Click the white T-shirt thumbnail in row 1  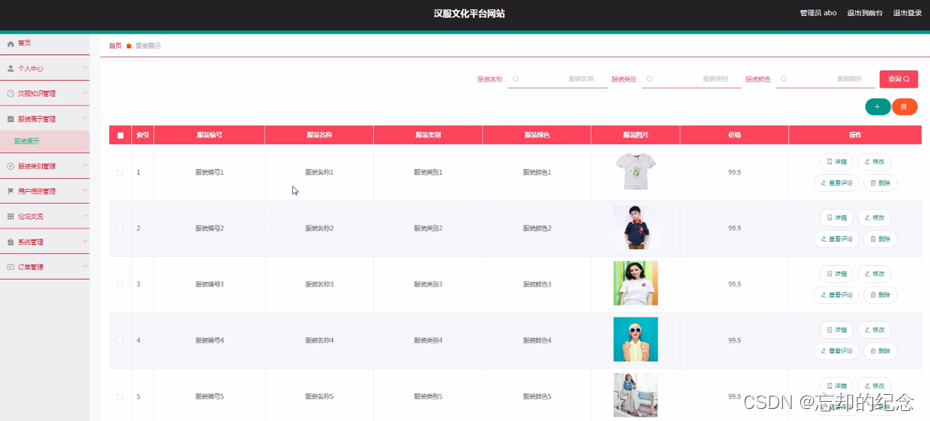coord(635,172)
